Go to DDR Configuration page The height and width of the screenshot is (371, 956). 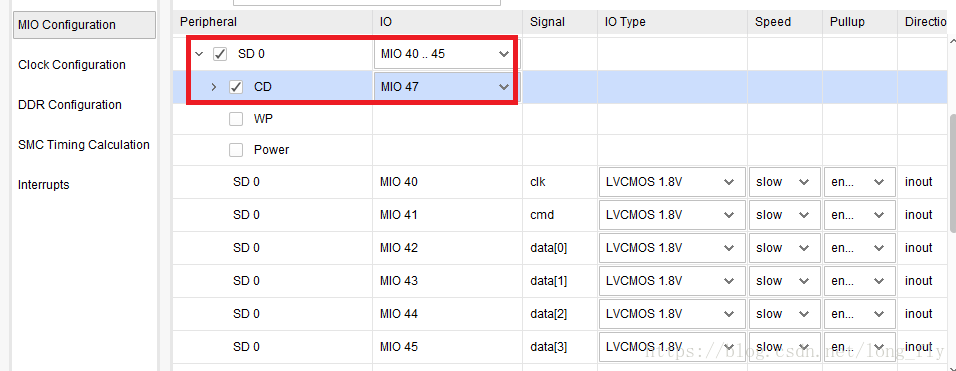tap(70, 105)
